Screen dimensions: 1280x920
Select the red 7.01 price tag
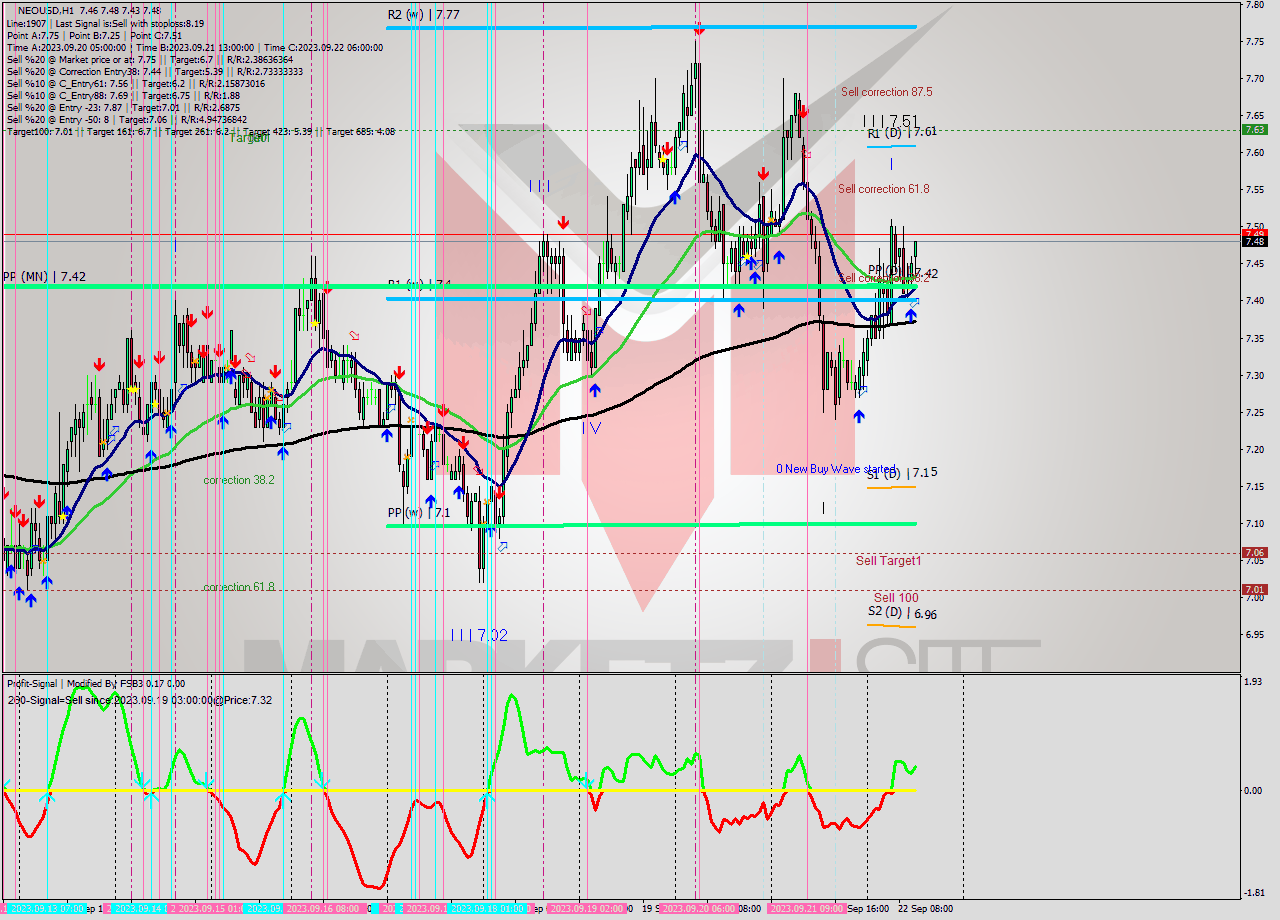[1254, 589]
